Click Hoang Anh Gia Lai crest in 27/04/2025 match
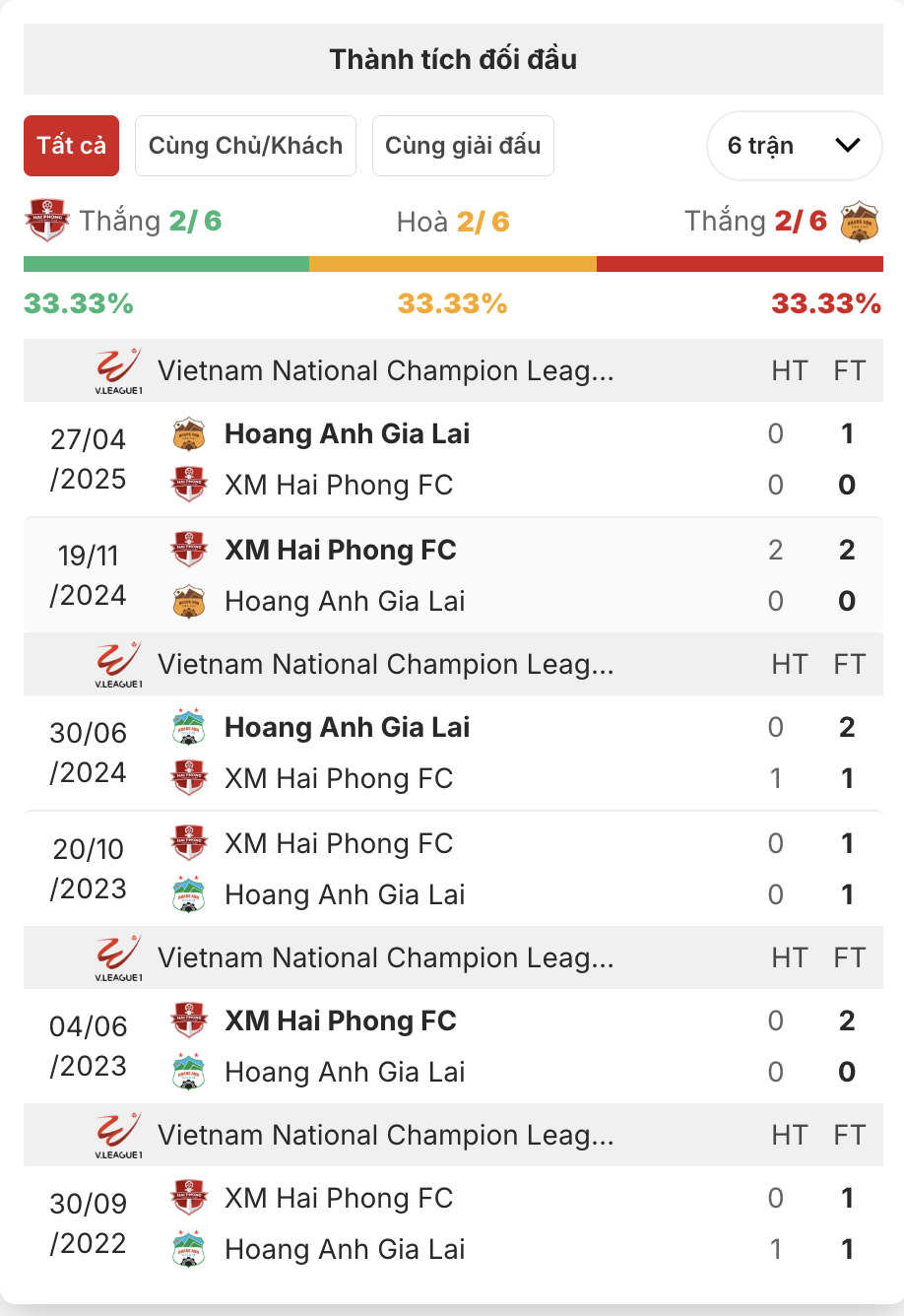Screen dimensions: 904x1316 tap(188, 433)
